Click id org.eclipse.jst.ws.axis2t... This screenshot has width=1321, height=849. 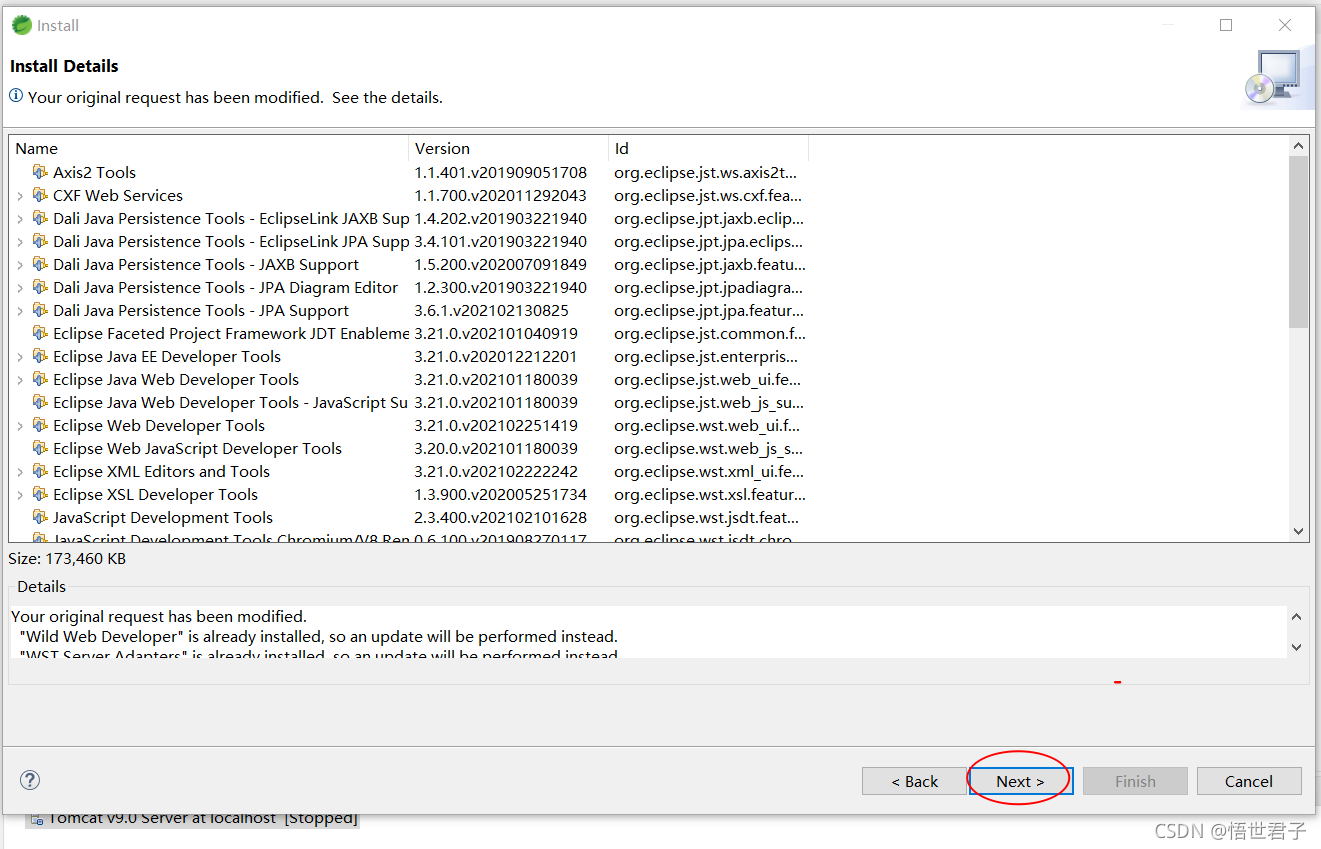point(706,172)
